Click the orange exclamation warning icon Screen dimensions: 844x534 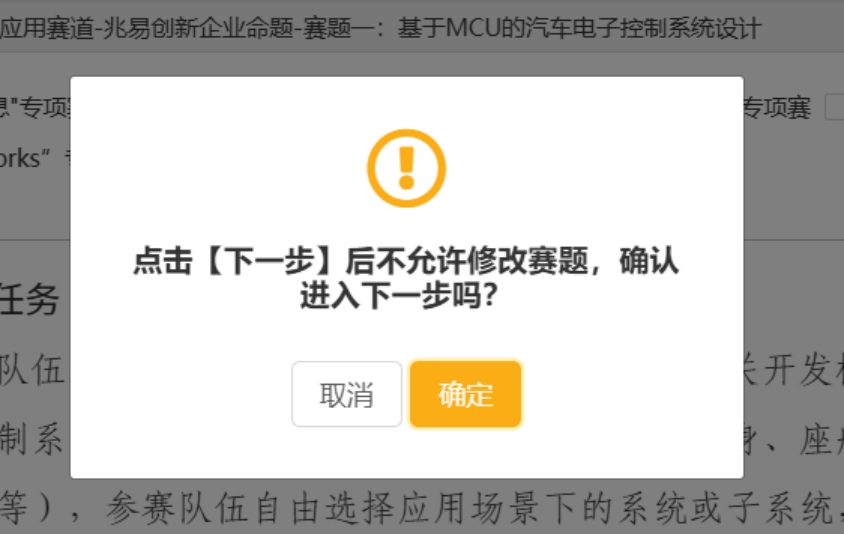[x=406, y=168]
